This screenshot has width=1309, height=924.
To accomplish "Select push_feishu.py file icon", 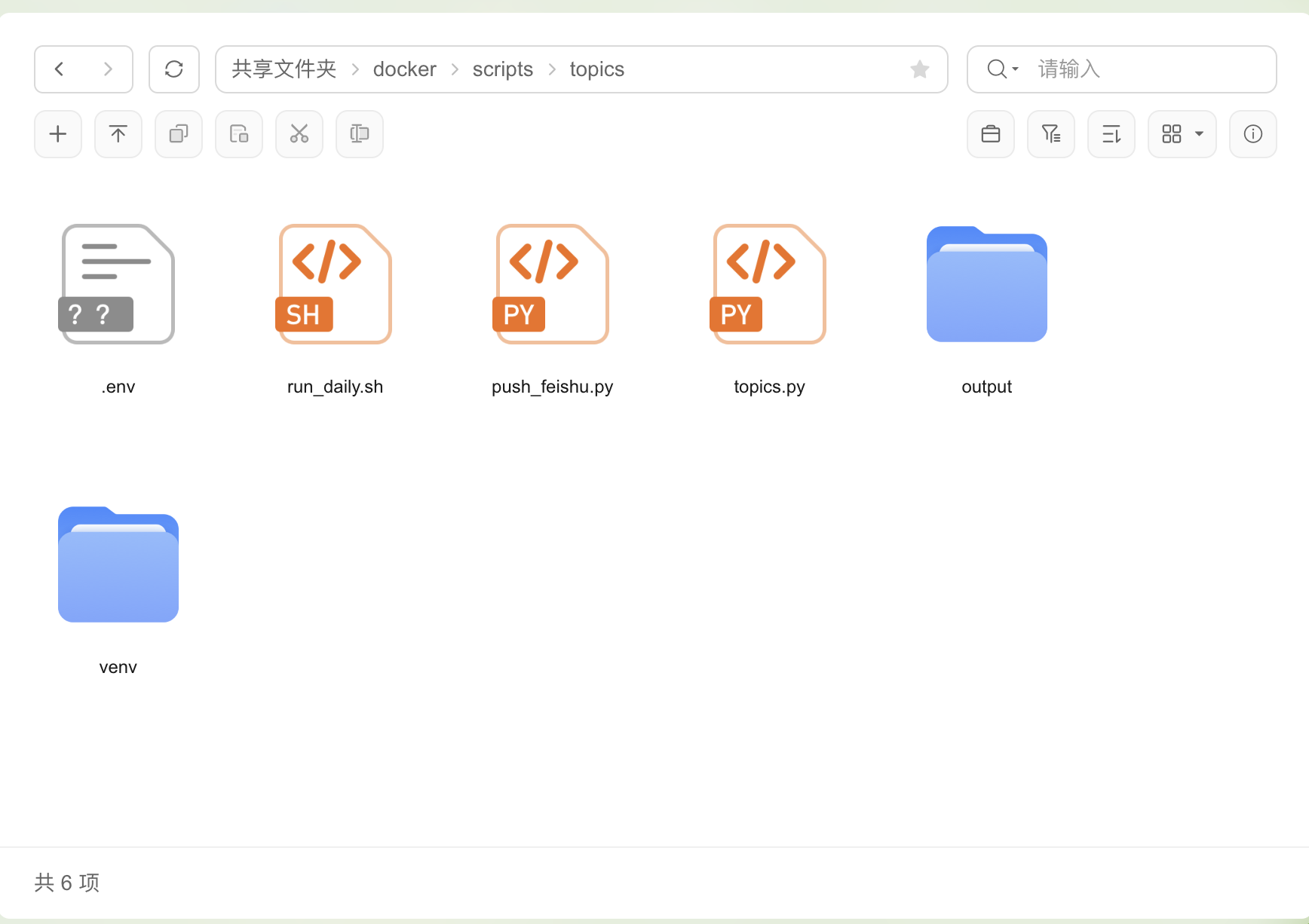I will click(551, 284).
